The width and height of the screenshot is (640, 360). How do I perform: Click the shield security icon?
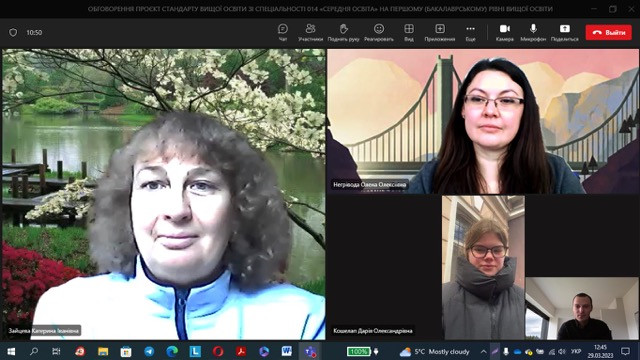pos(13,32)
